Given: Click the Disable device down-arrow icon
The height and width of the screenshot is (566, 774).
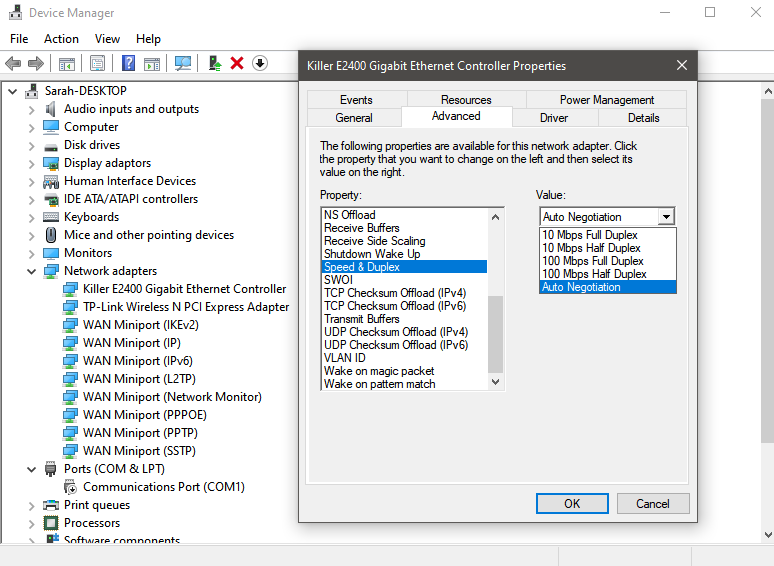Looking at the screenshot, I should 260,63.
